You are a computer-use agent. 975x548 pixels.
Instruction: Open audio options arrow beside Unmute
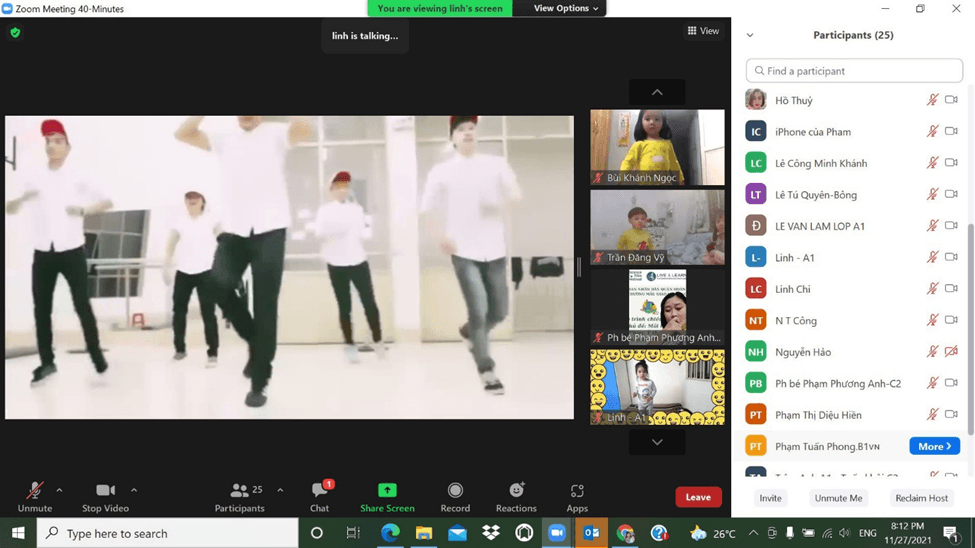[x=59, y=490]
